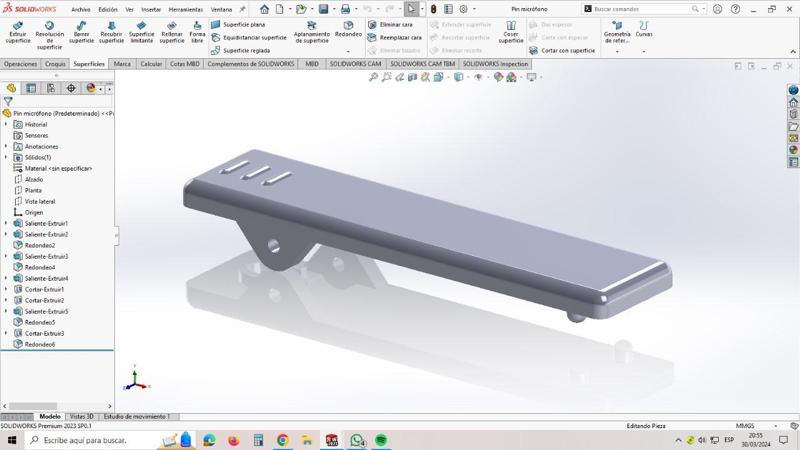Click the Rebuild traffic light icon
This screenshot has width=800, height=450.
pyautogui.click(x=433, y=9)
